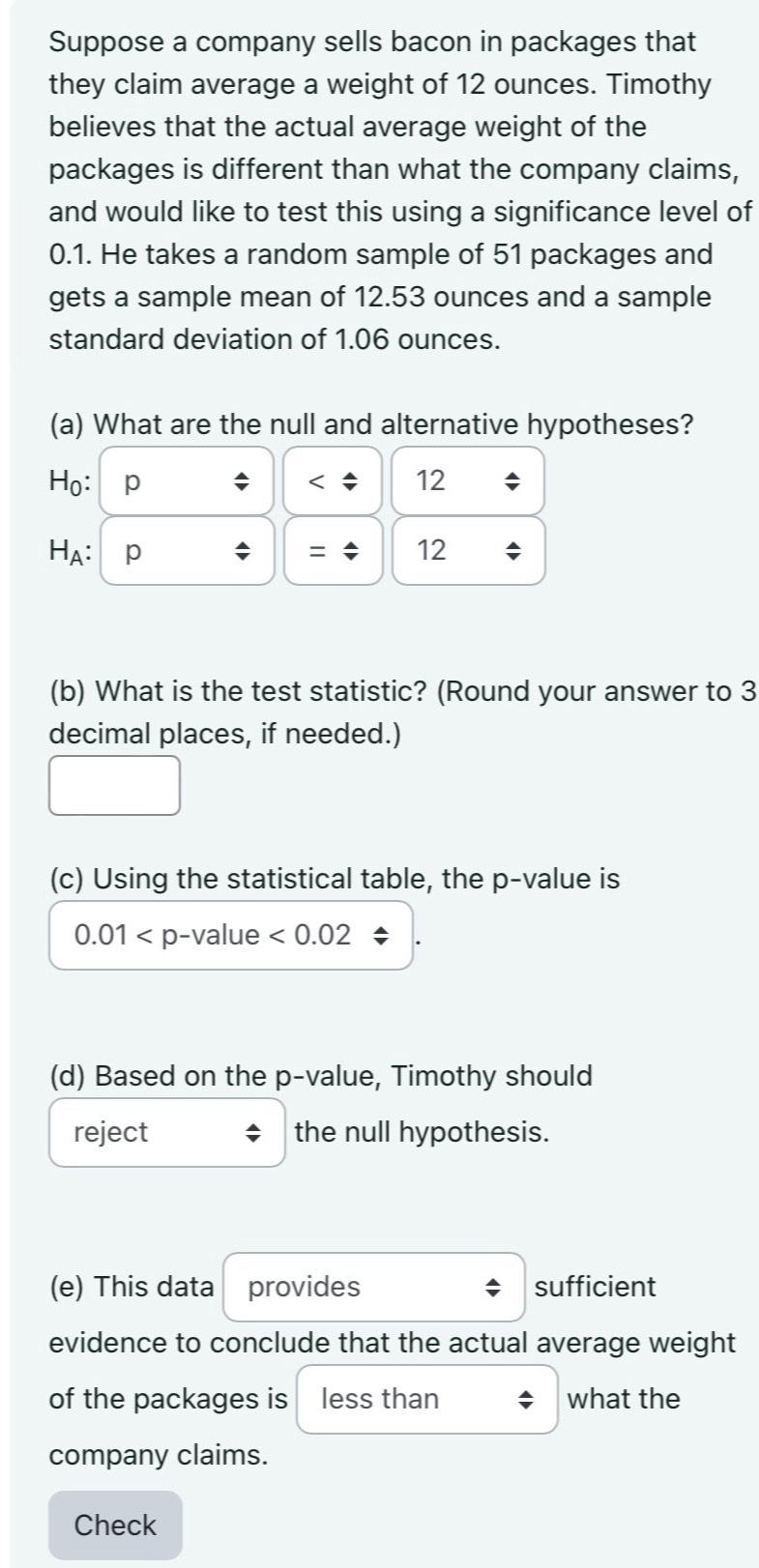Click the arrows icon on HA value selector
This screenshot has height=1568, width=759.
514,551
